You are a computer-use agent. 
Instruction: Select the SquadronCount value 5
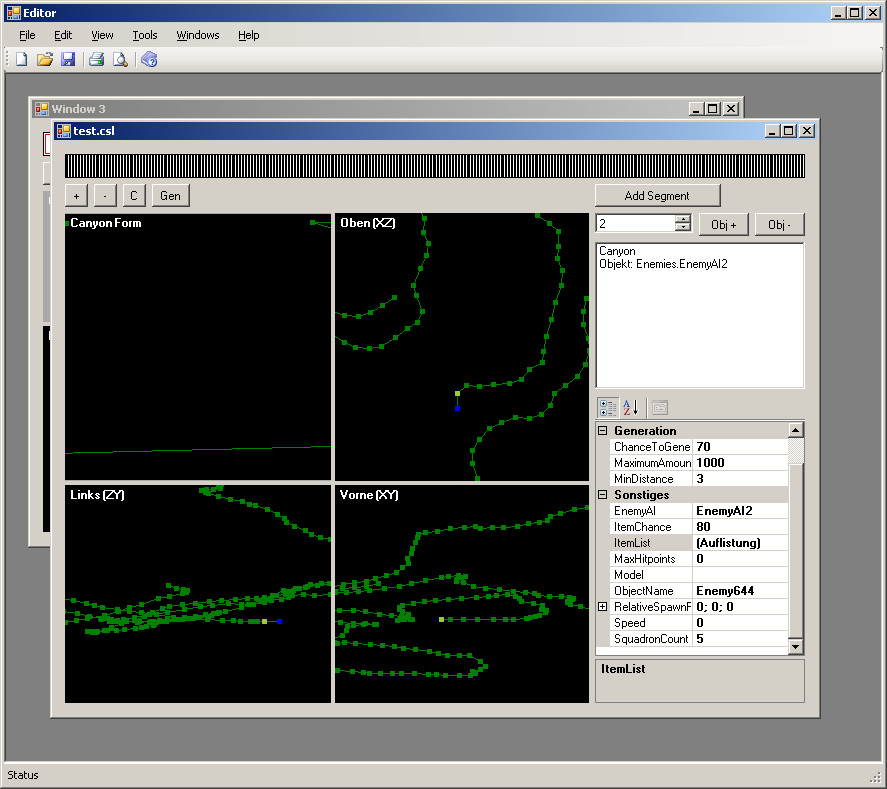[x=740, y=639]
